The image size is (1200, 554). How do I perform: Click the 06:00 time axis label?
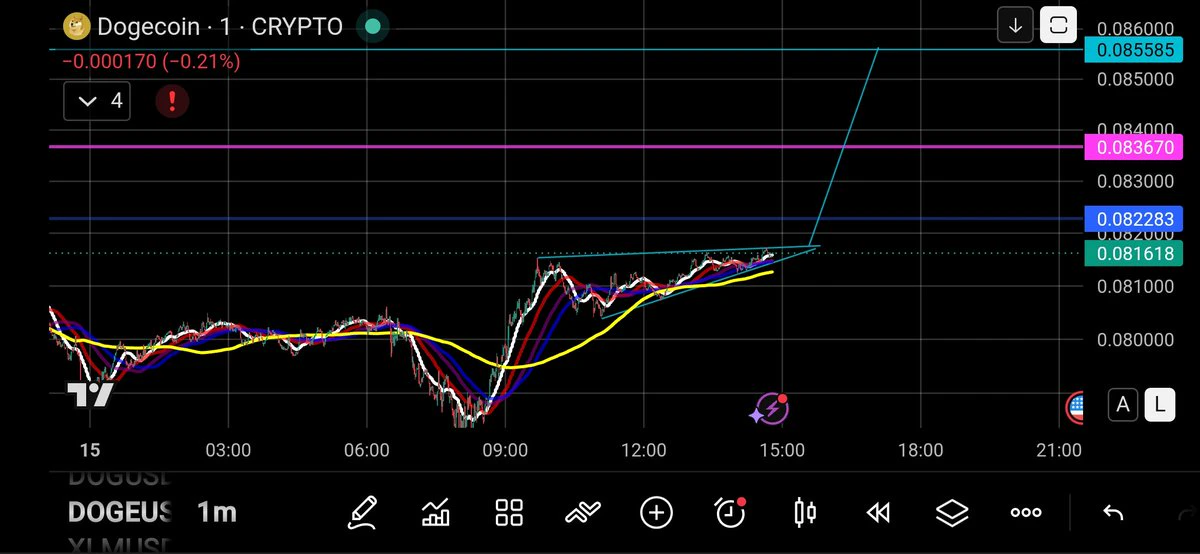[x=366, y=451]
